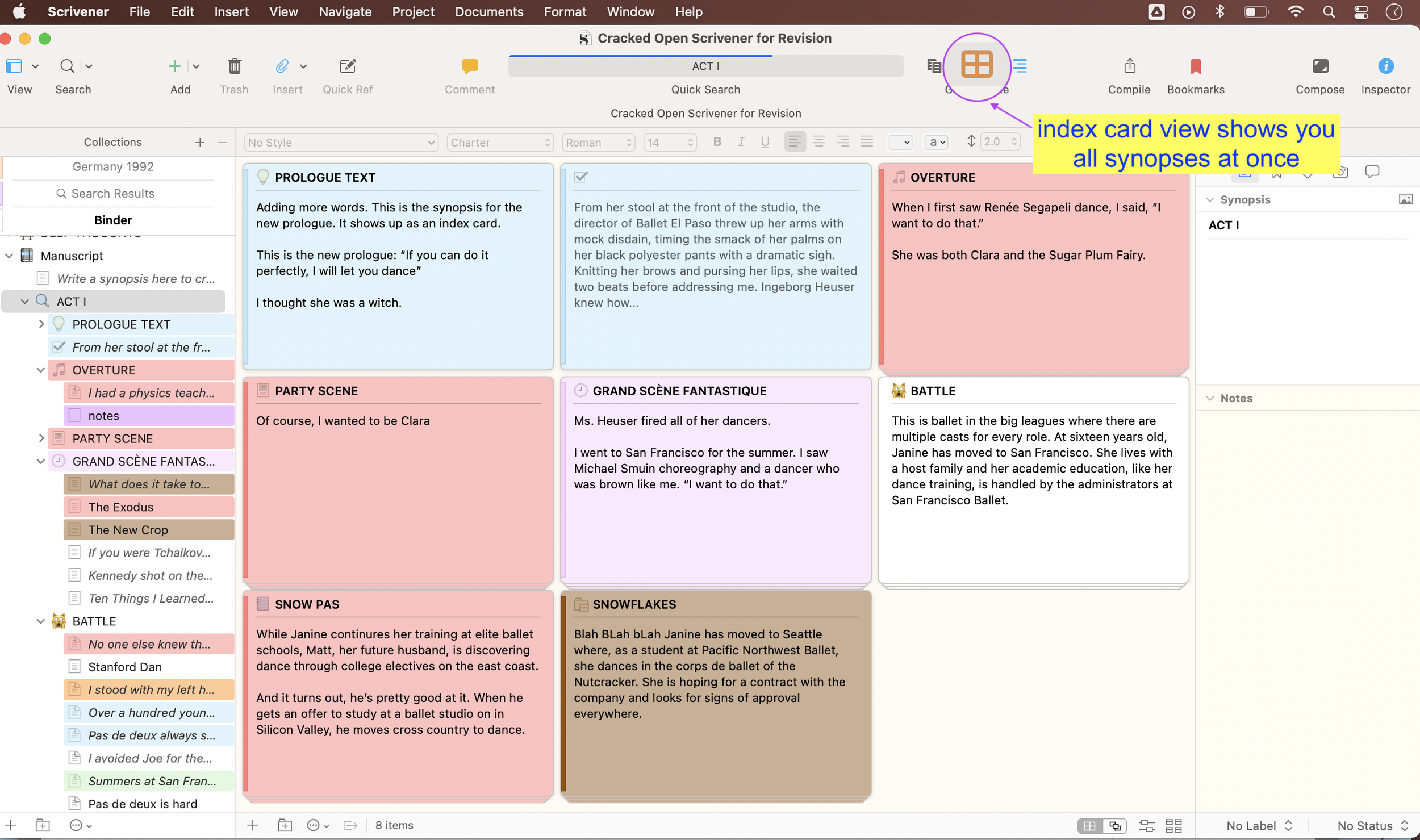Open the Snapshots tab in the inspector
The height and width of the screenshot is (840, 1420).
tap(1340, 172)
